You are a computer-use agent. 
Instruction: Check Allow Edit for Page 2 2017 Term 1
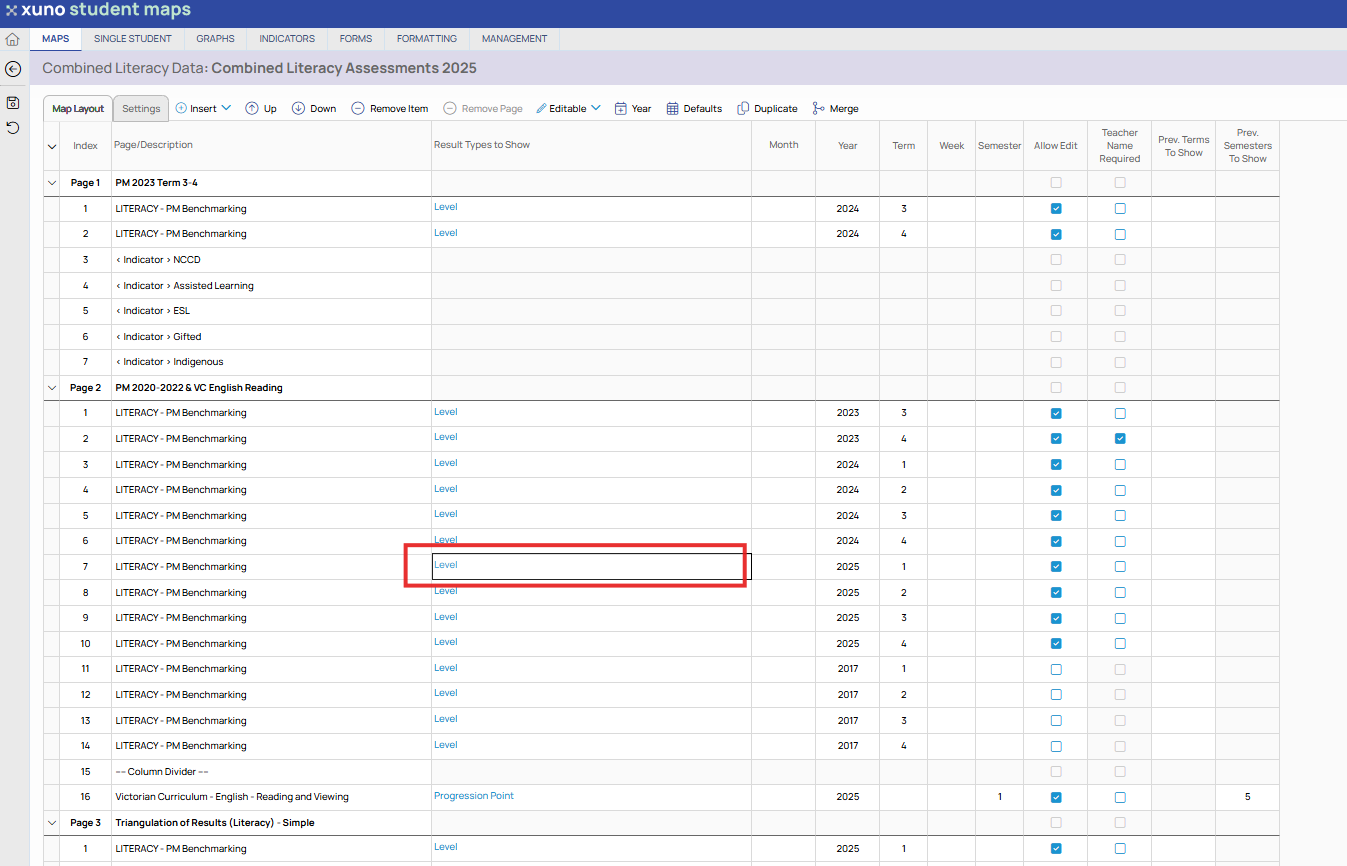(1056, 669)
